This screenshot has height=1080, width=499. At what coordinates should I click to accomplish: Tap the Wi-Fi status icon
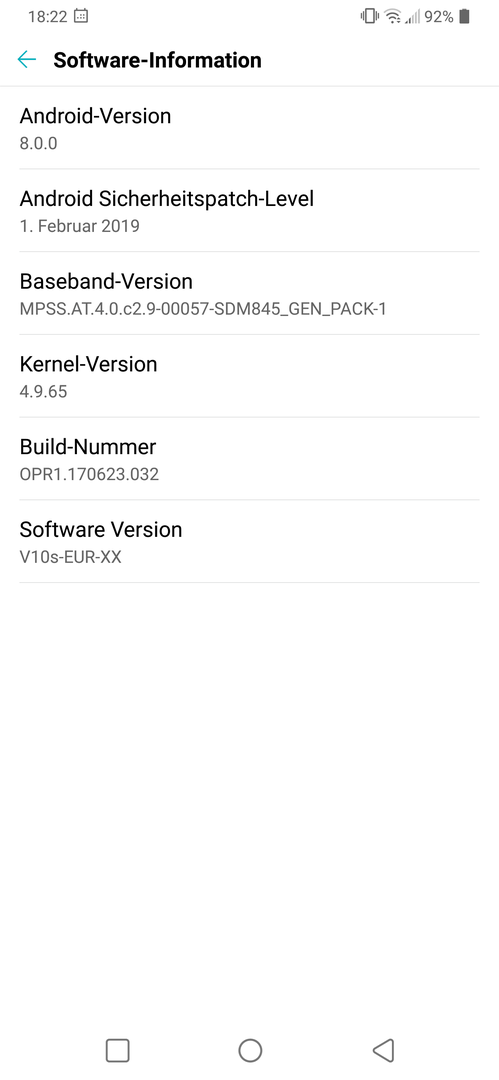[x=393, y=17]
